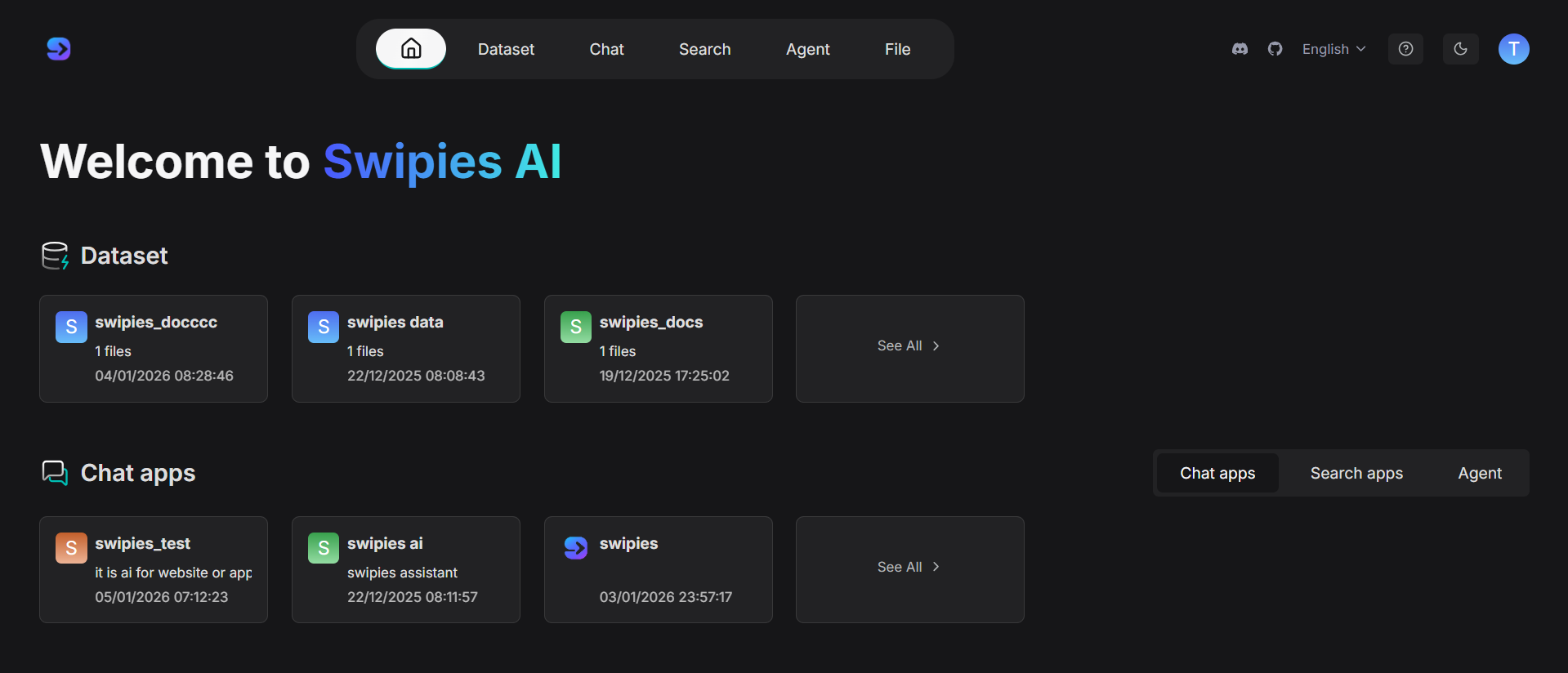
Task: Click the swipies chat app logo icon
Action: coord(576,548)
